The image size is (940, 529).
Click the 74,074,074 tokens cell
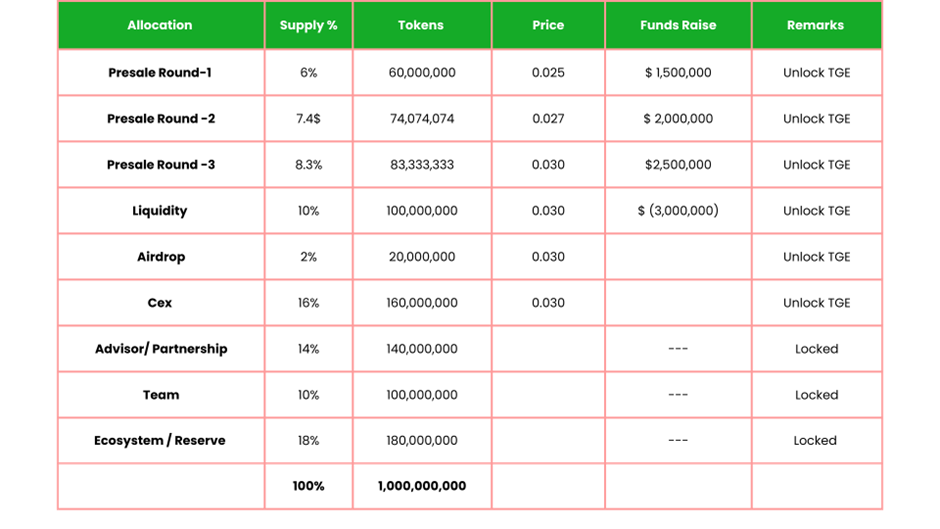422,119
